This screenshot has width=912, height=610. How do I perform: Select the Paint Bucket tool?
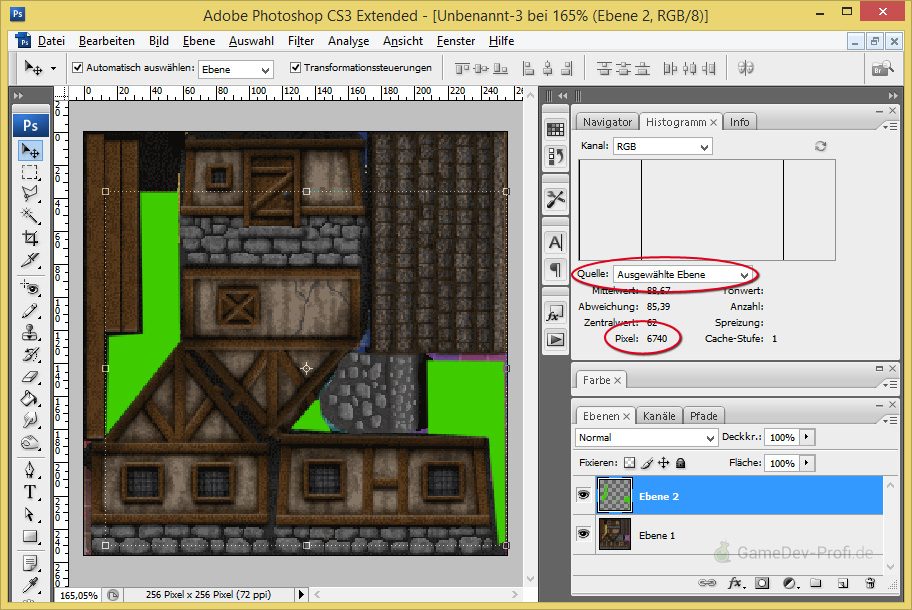click(x=30, y=399)
